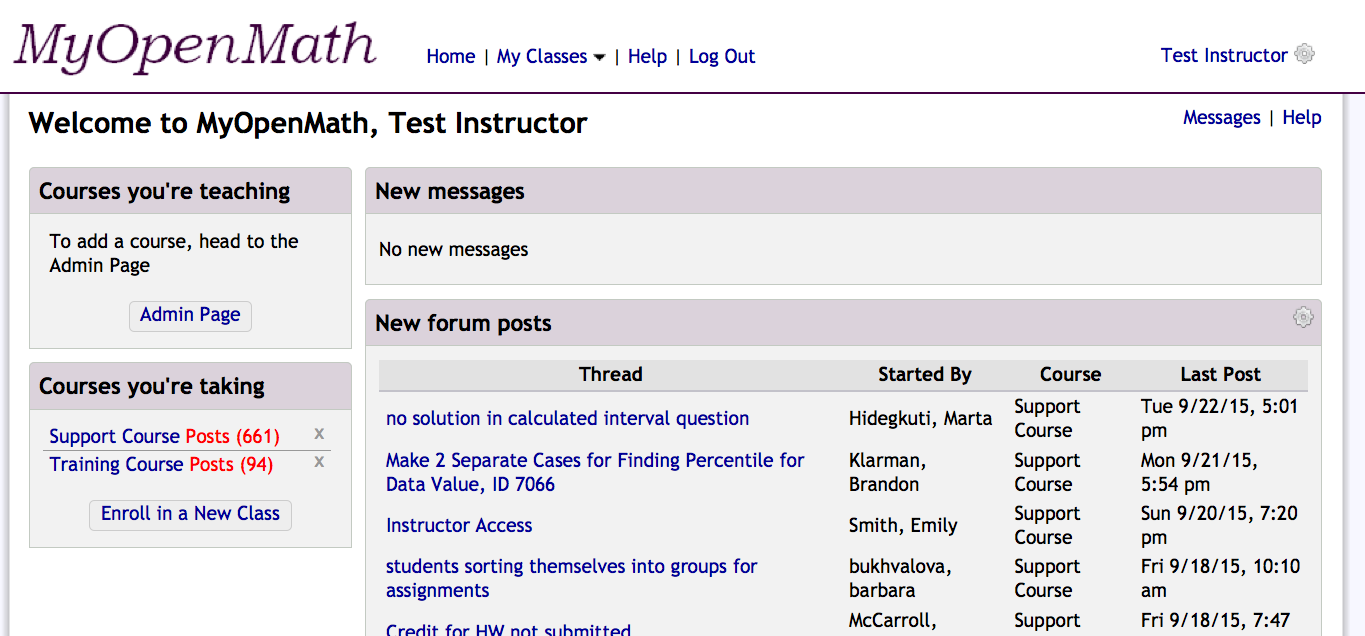
Task: Open the Test Instructor profile link
Action: 1224,55
